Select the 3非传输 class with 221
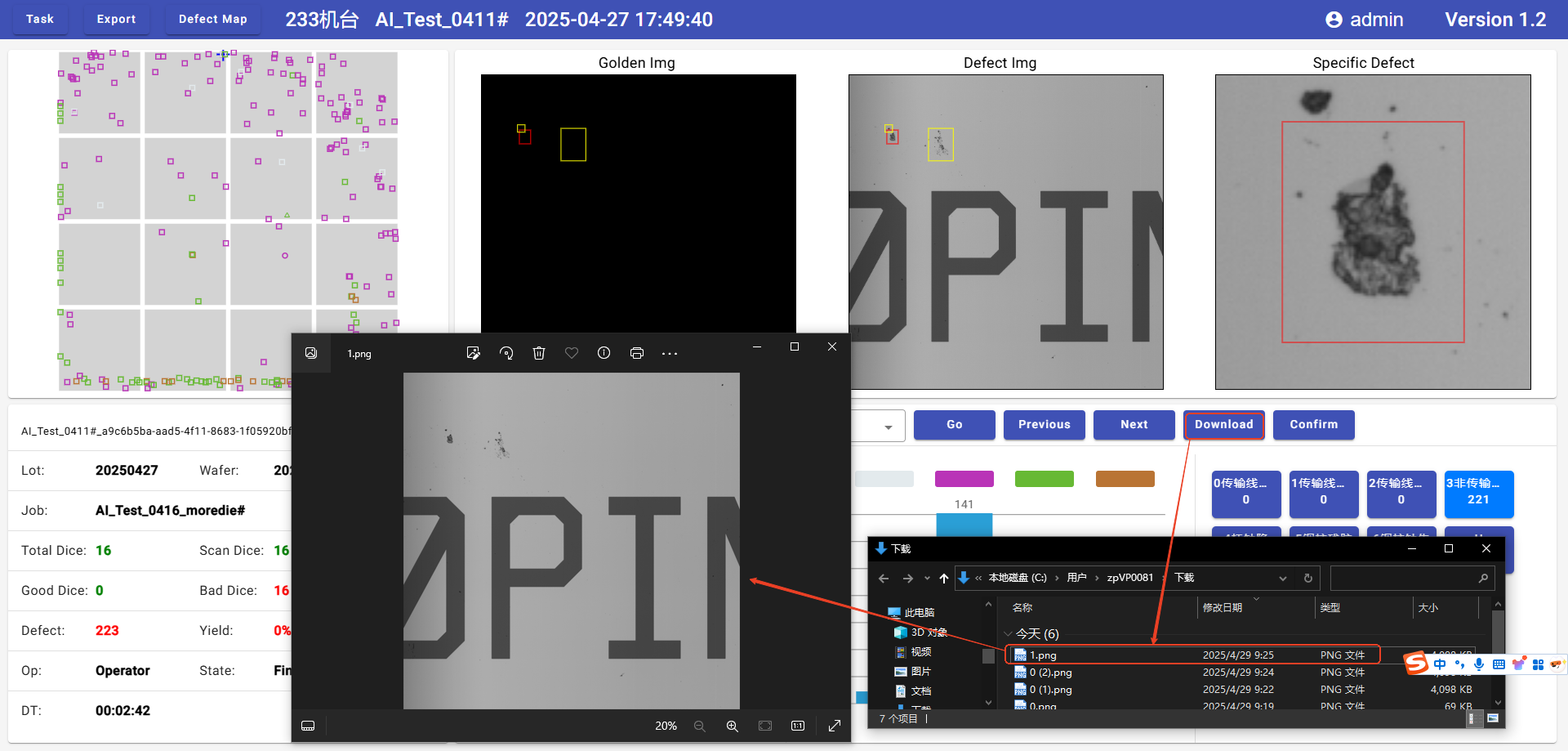1568x751 pixels. 1479,494
